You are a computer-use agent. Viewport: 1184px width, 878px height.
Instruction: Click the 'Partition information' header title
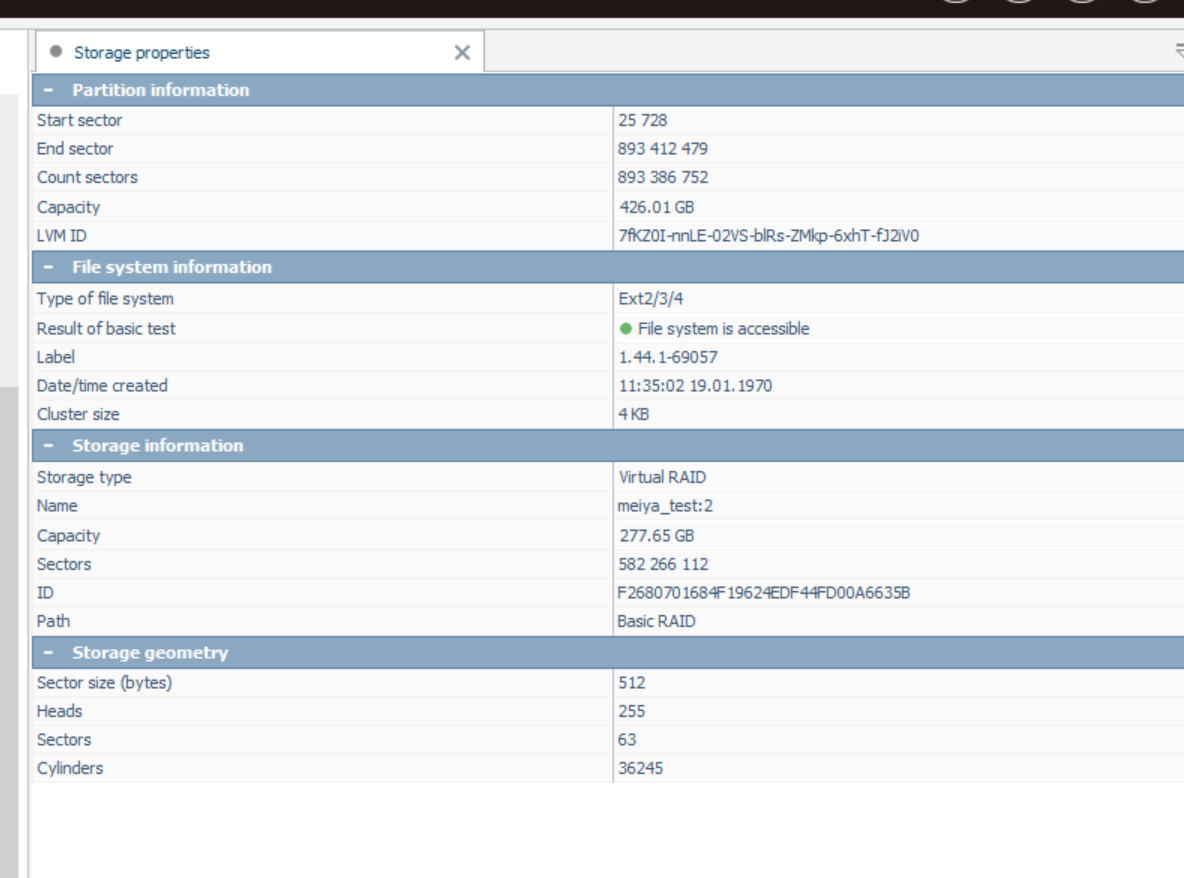[x=160, y=90]
